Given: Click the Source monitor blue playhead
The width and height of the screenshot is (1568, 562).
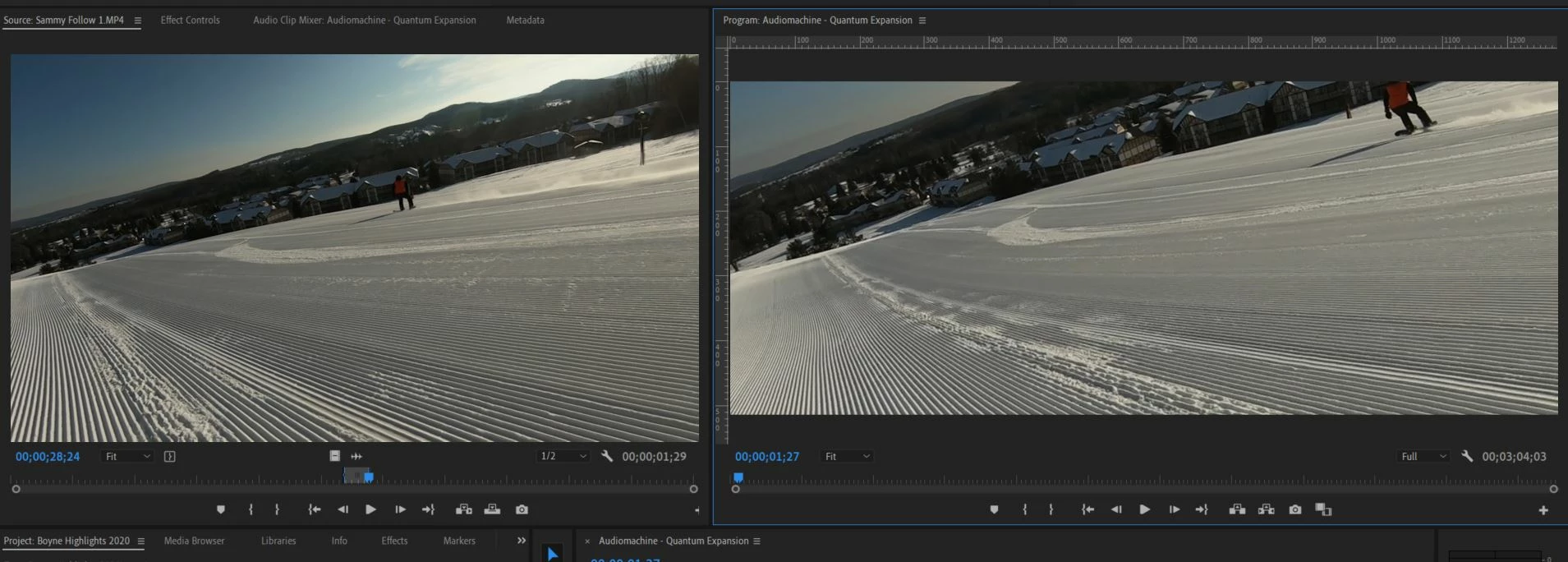Looking at the screenshot, I should [x=369, y=477].
